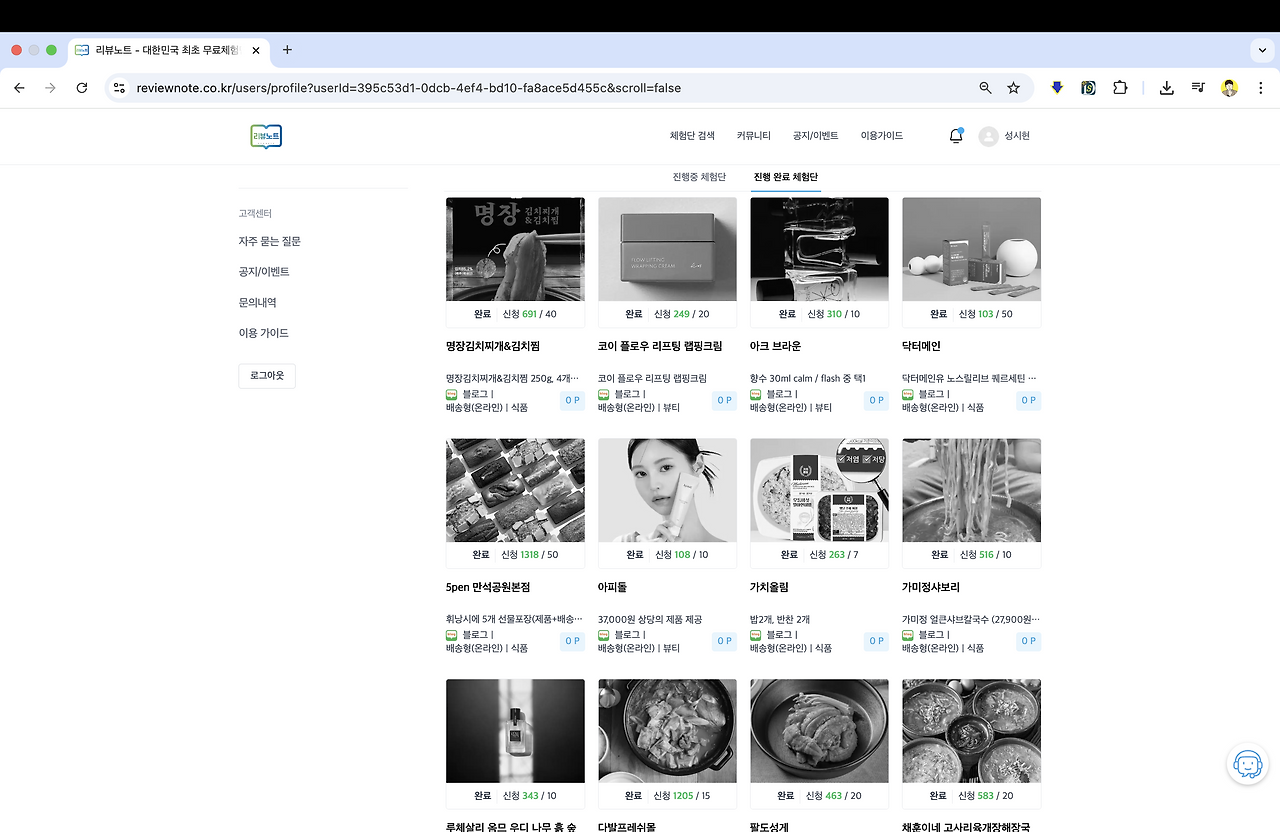Open the Chrome three-dot menu
The image size is (1280, 832).
pos(1260,88)
